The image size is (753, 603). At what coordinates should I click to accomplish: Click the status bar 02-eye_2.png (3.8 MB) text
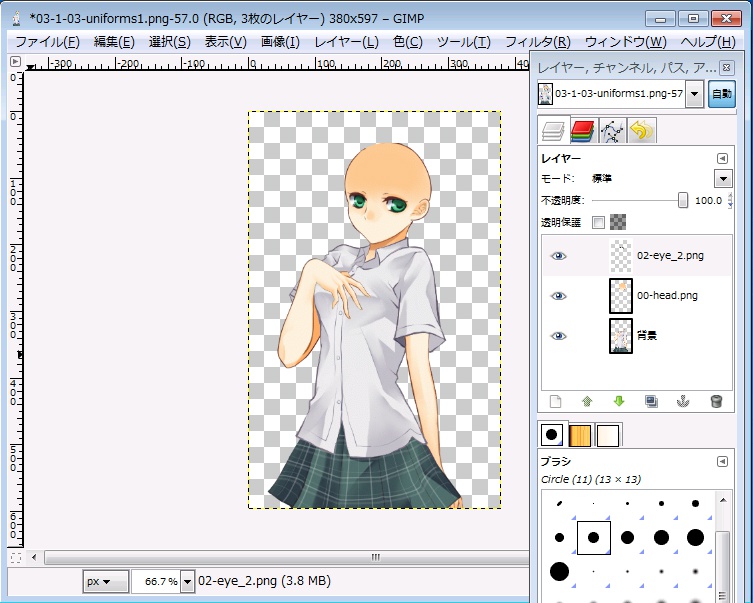tap(264, 581)
